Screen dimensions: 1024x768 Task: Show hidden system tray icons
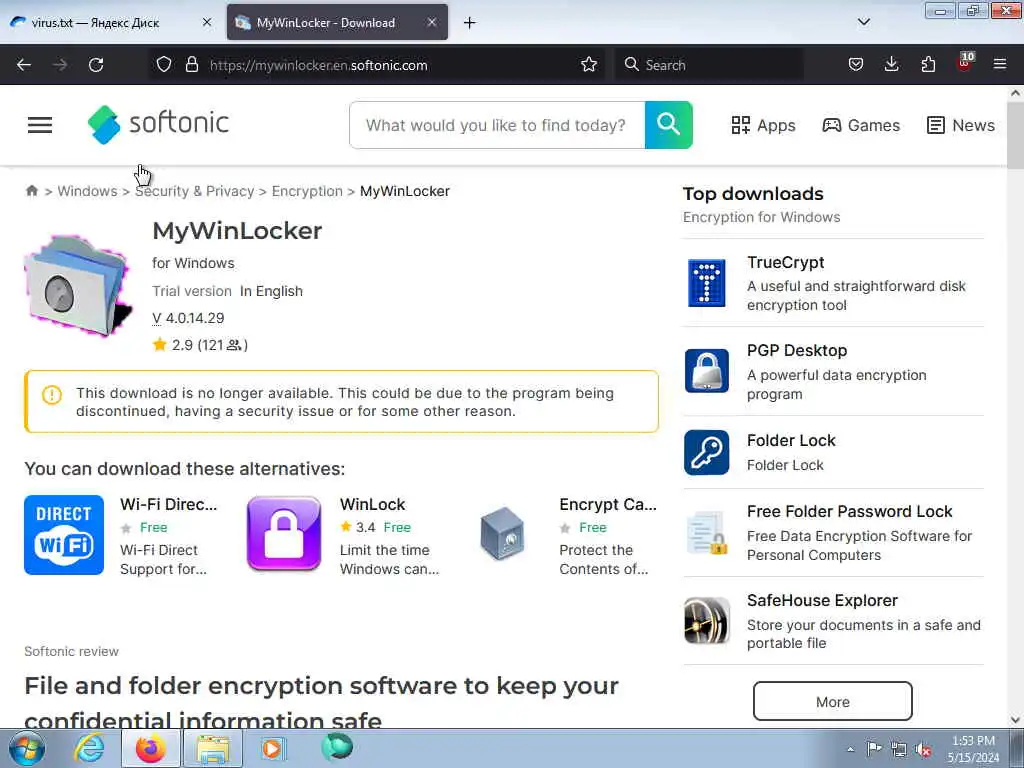point(850,749)
